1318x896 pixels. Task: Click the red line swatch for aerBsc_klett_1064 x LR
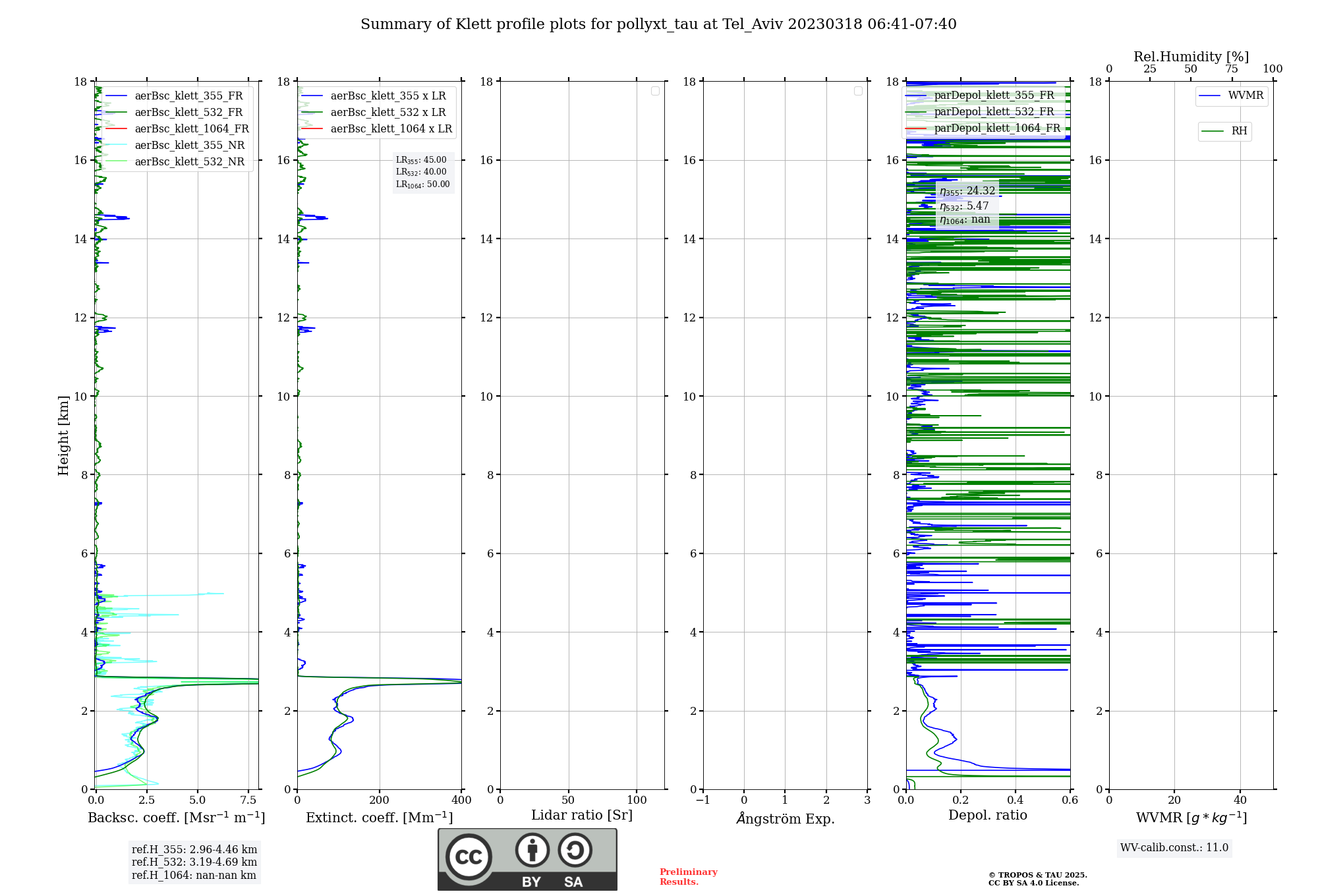(x=312, y=129)
